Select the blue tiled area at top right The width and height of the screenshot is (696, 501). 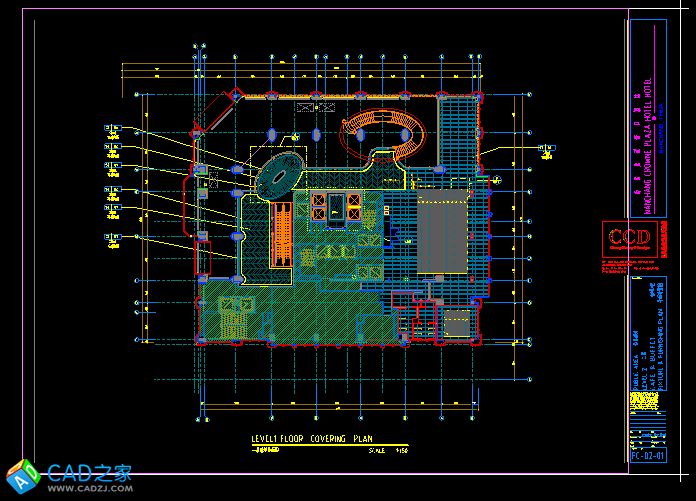(x=460, y=128)
